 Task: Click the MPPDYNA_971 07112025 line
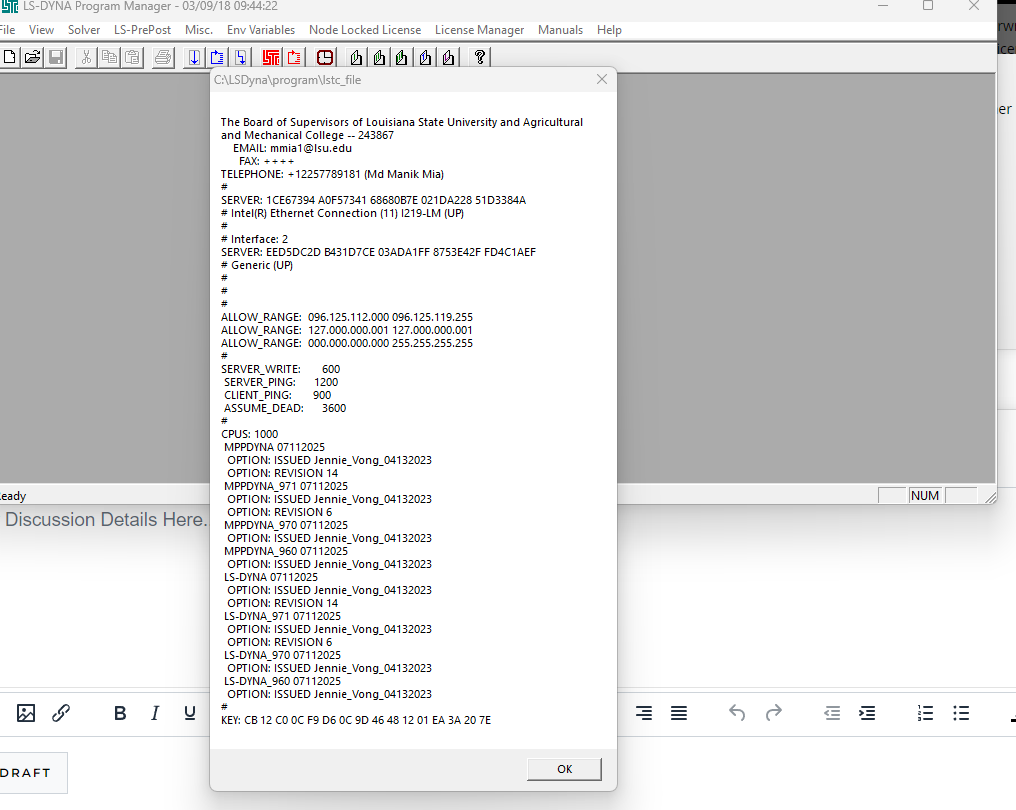(286, 486)
